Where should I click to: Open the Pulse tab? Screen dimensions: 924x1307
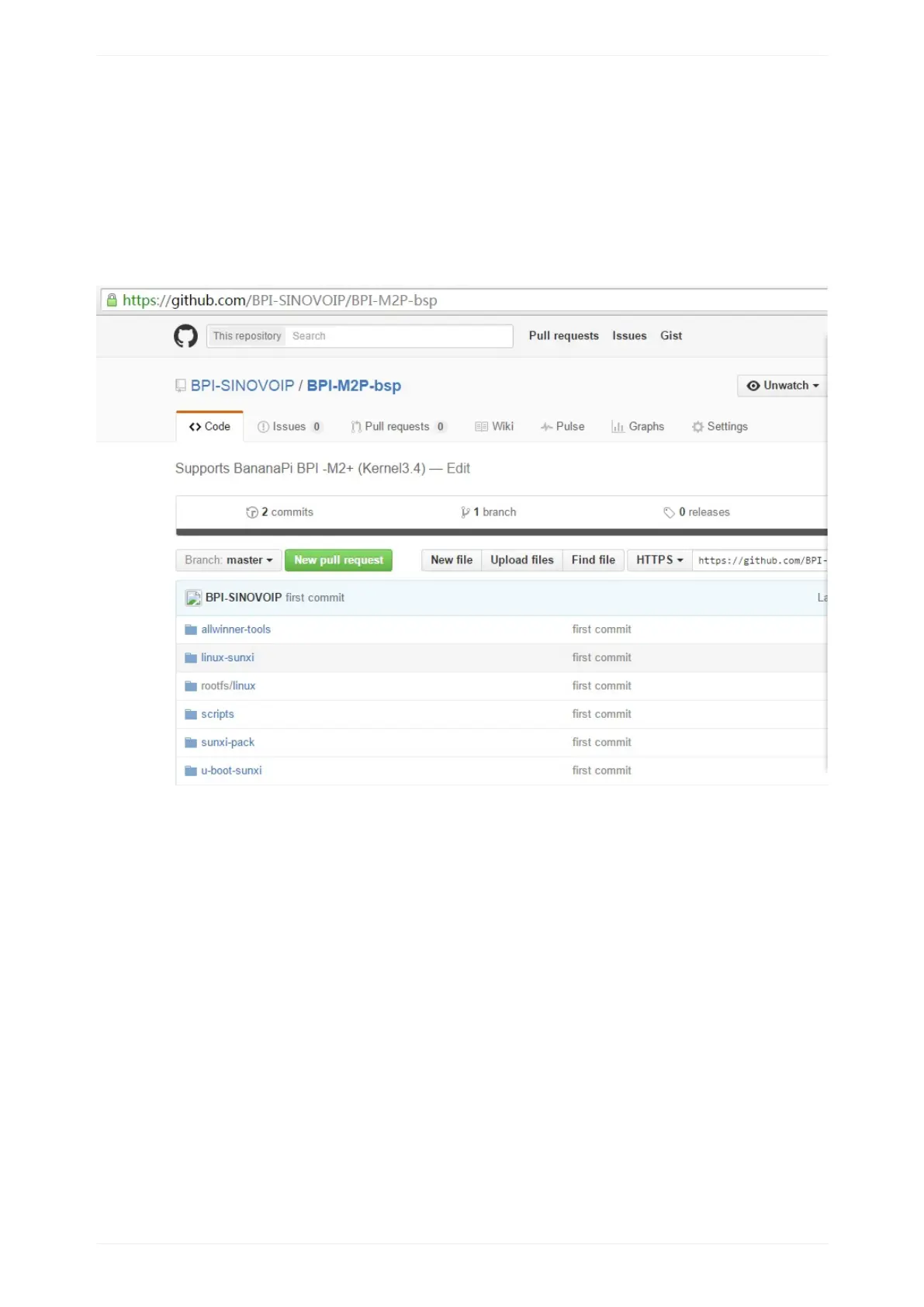562,427
